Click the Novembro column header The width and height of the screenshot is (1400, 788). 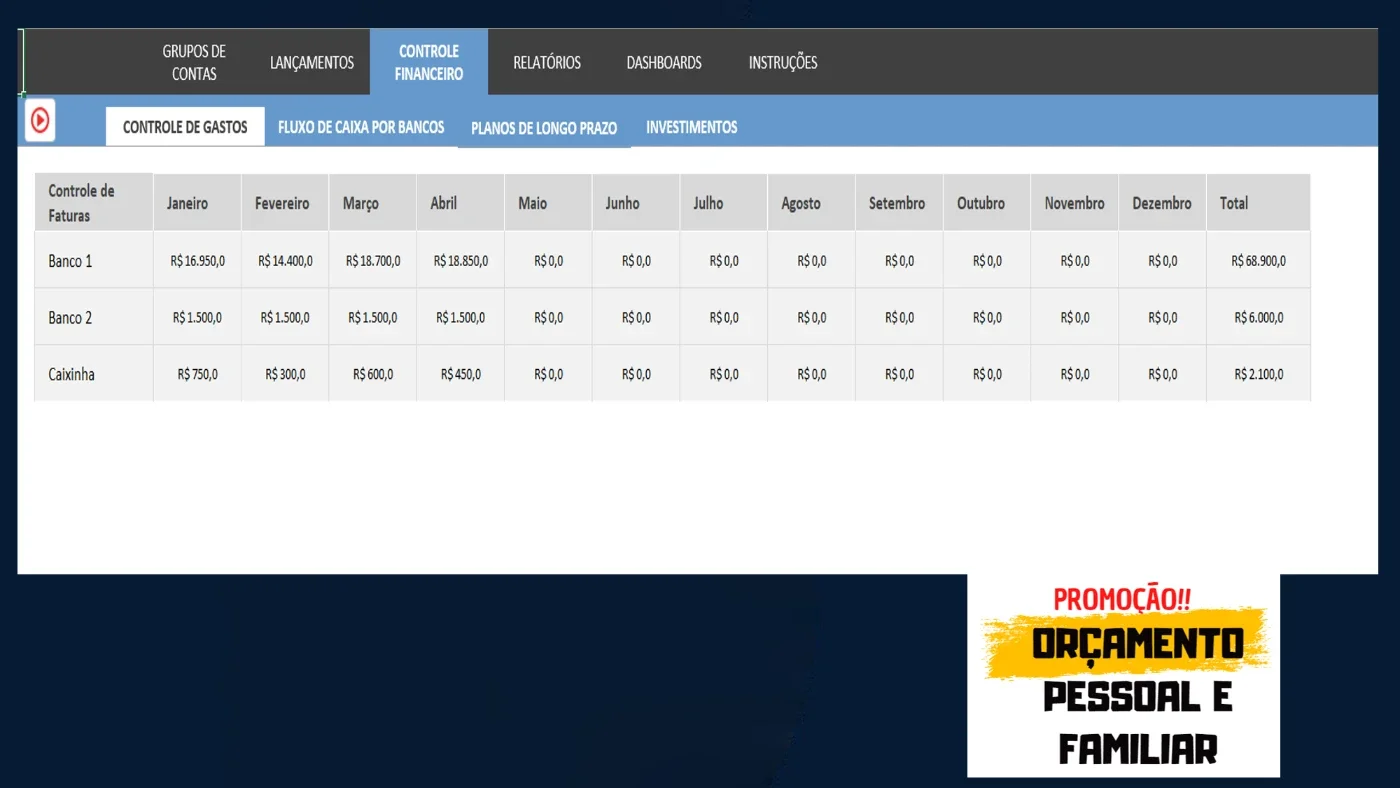pos(1075,203)
